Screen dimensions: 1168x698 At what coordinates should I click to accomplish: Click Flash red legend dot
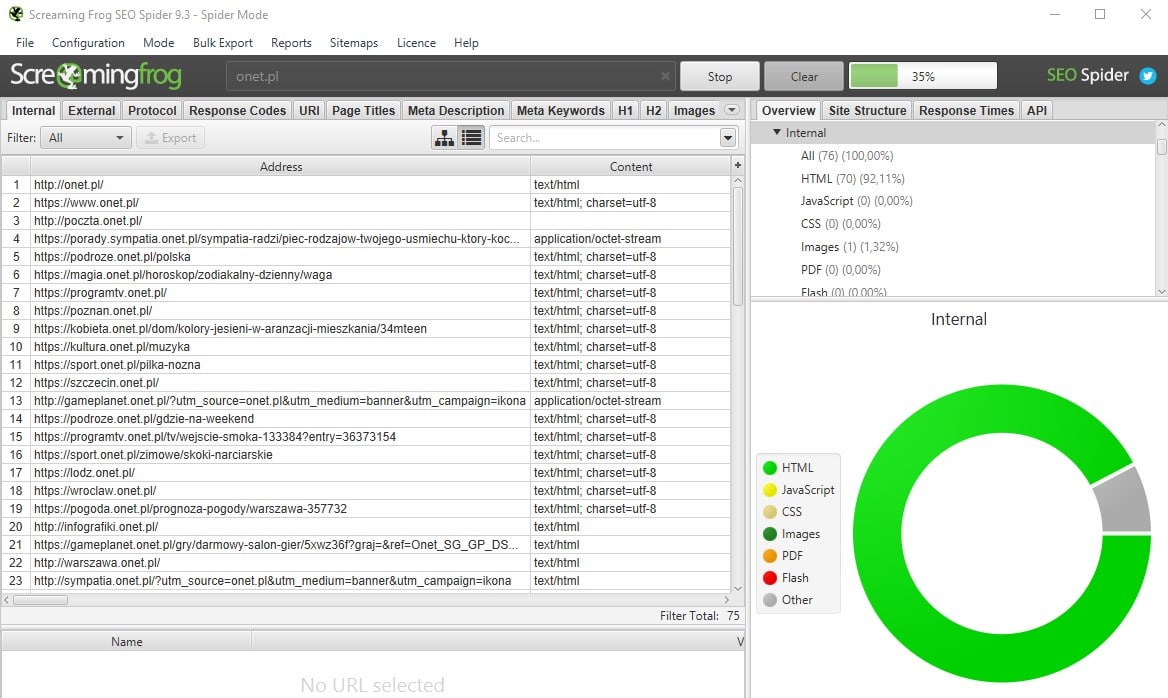pyautogui.click(x=770, y=578)
